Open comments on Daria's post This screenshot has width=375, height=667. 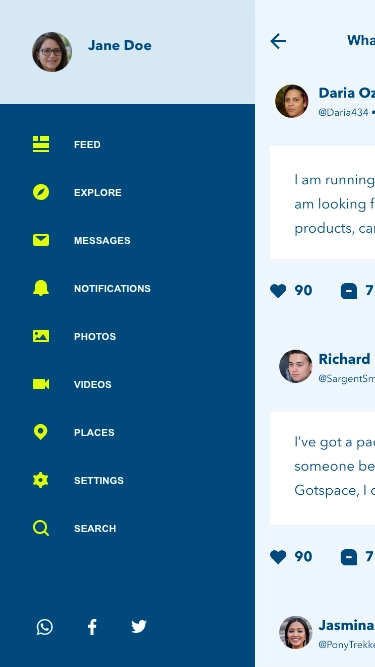coord(349,291)
